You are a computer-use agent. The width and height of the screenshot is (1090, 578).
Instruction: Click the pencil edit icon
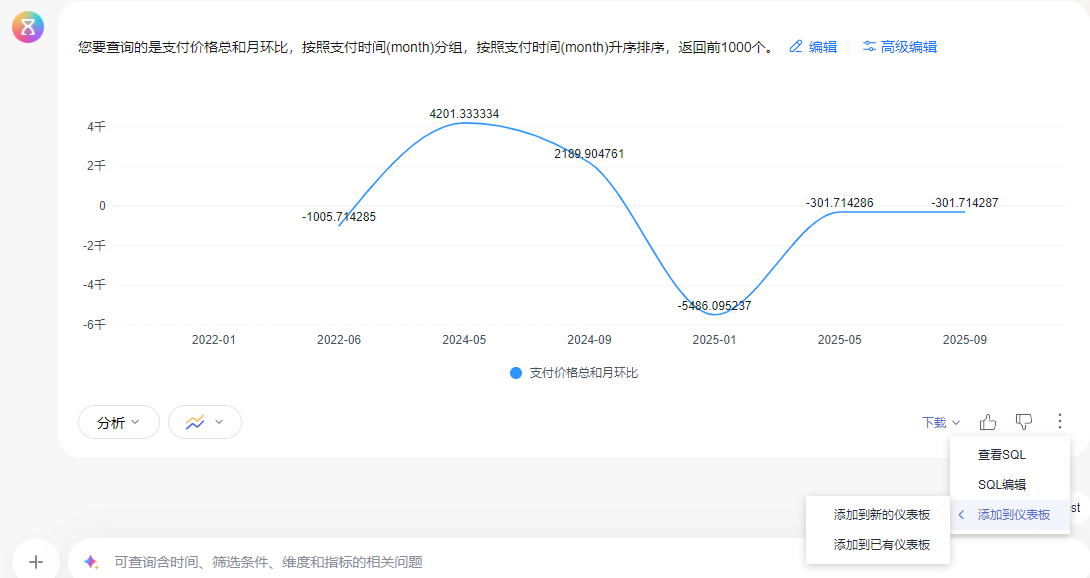pos(796,47)
